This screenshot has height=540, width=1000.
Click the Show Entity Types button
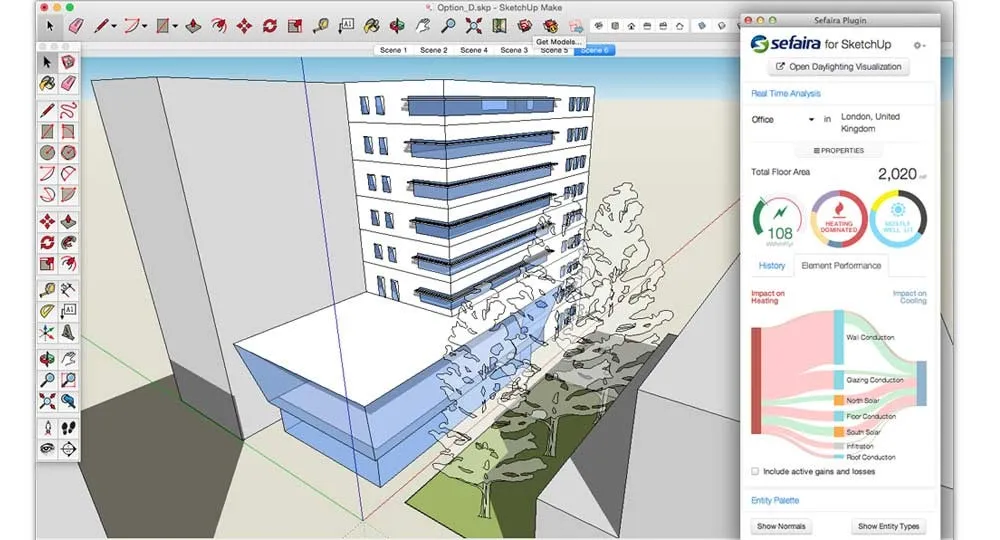click(888, 526)
